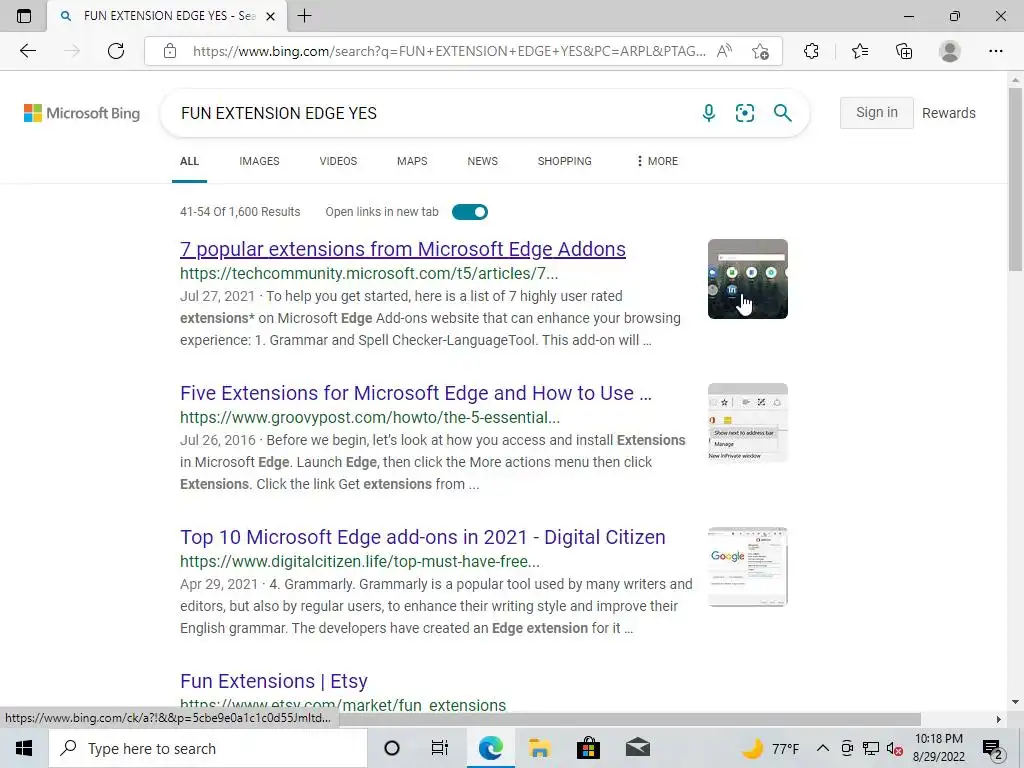Click the vertical page scrollbar
The image size is (1024, 768).
click(1015, 179)
